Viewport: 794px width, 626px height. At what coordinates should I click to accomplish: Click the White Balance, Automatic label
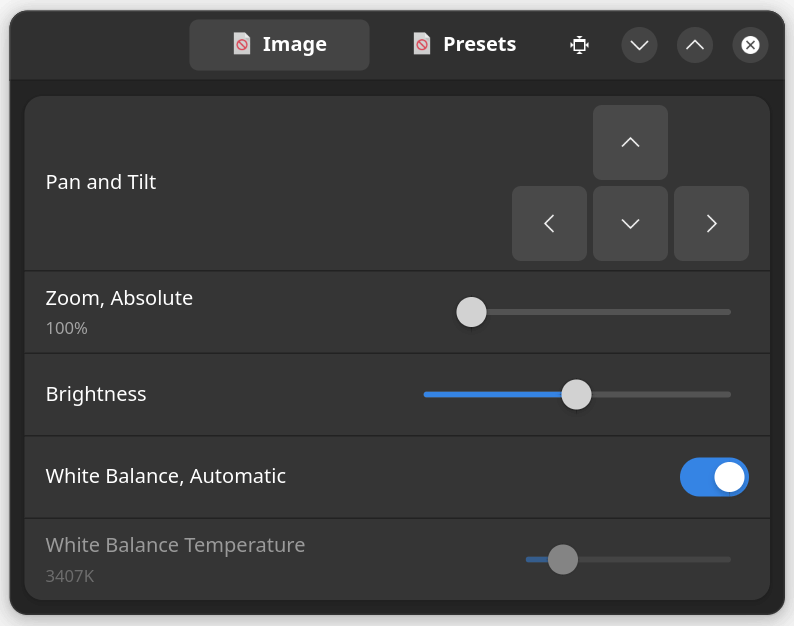166,476
